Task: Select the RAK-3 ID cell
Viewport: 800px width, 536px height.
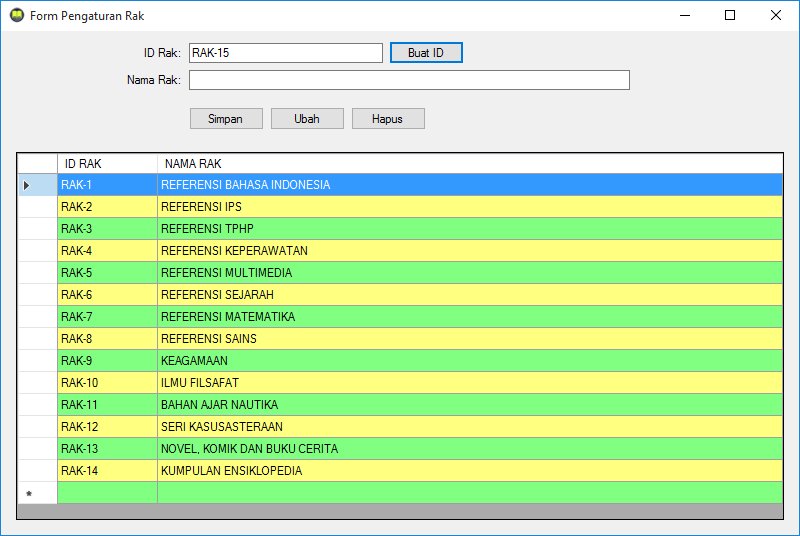Action: pyautogui.click(x=107, y=229)
